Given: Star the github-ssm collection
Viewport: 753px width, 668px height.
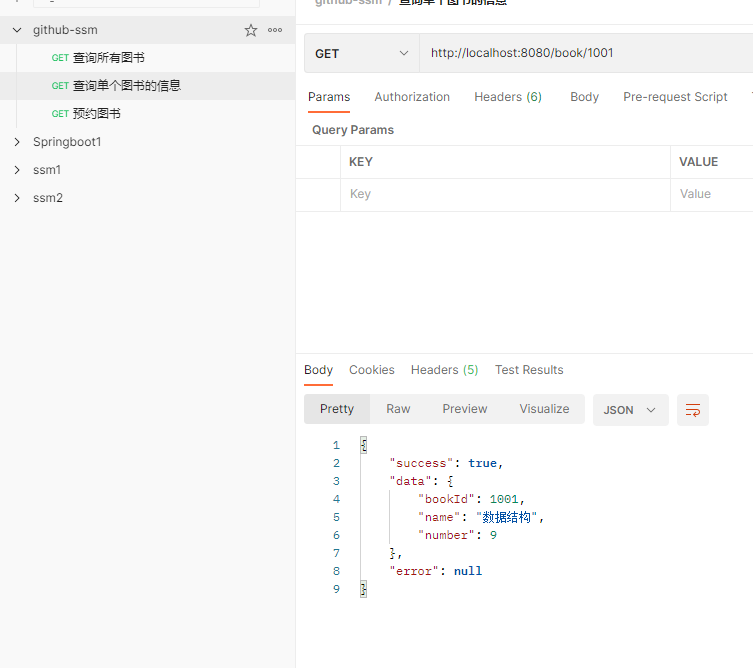Looking at the screenshot, I should (x=251, y=30).
